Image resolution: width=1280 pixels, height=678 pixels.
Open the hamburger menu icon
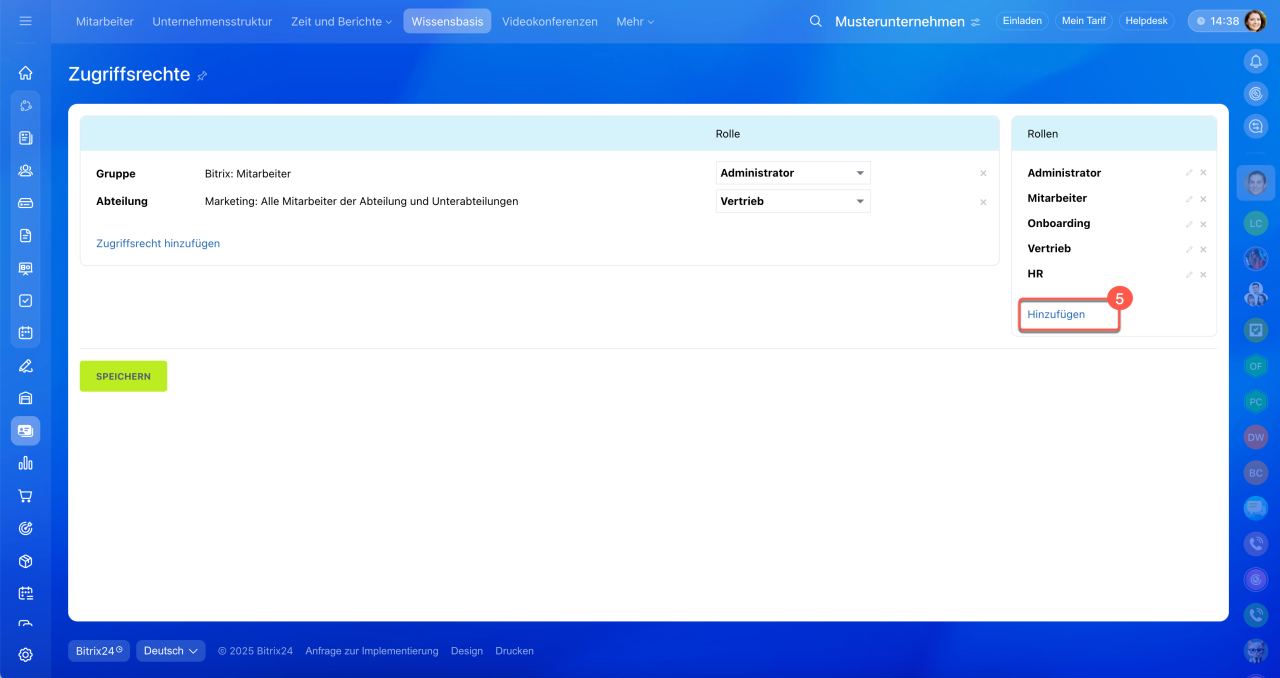pos(25,21)
